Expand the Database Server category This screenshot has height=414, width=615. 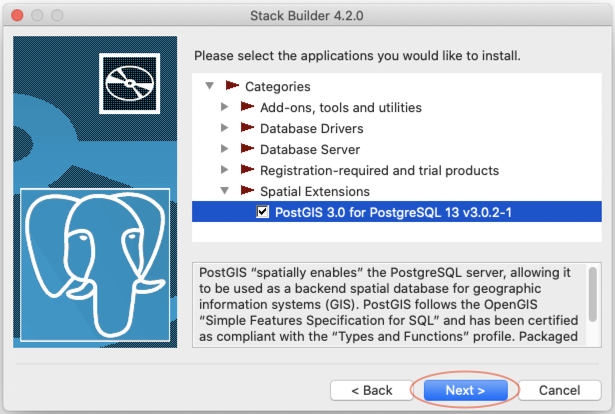click(224, 149)
